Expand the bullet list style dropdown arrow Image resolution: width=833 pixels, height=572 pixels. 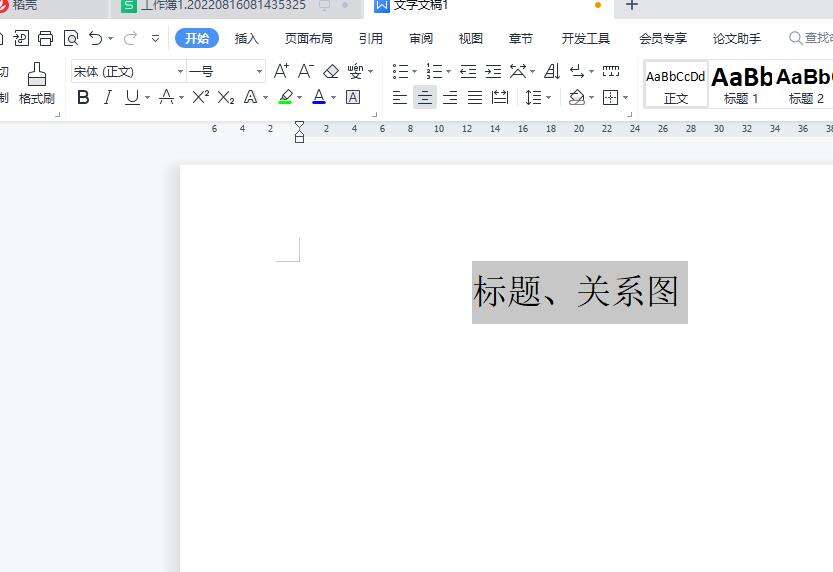coord(414,71)
